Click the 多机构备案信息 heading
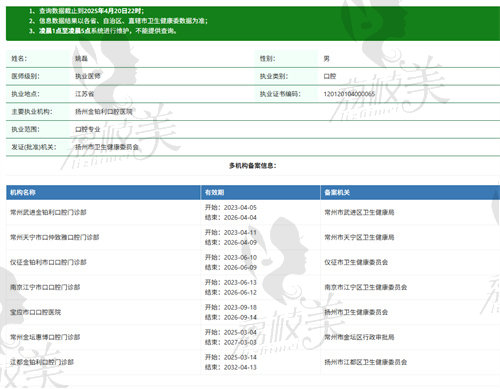Image resolution: width=500 pixels, height=389 pixels. click(x=253, y=166)
